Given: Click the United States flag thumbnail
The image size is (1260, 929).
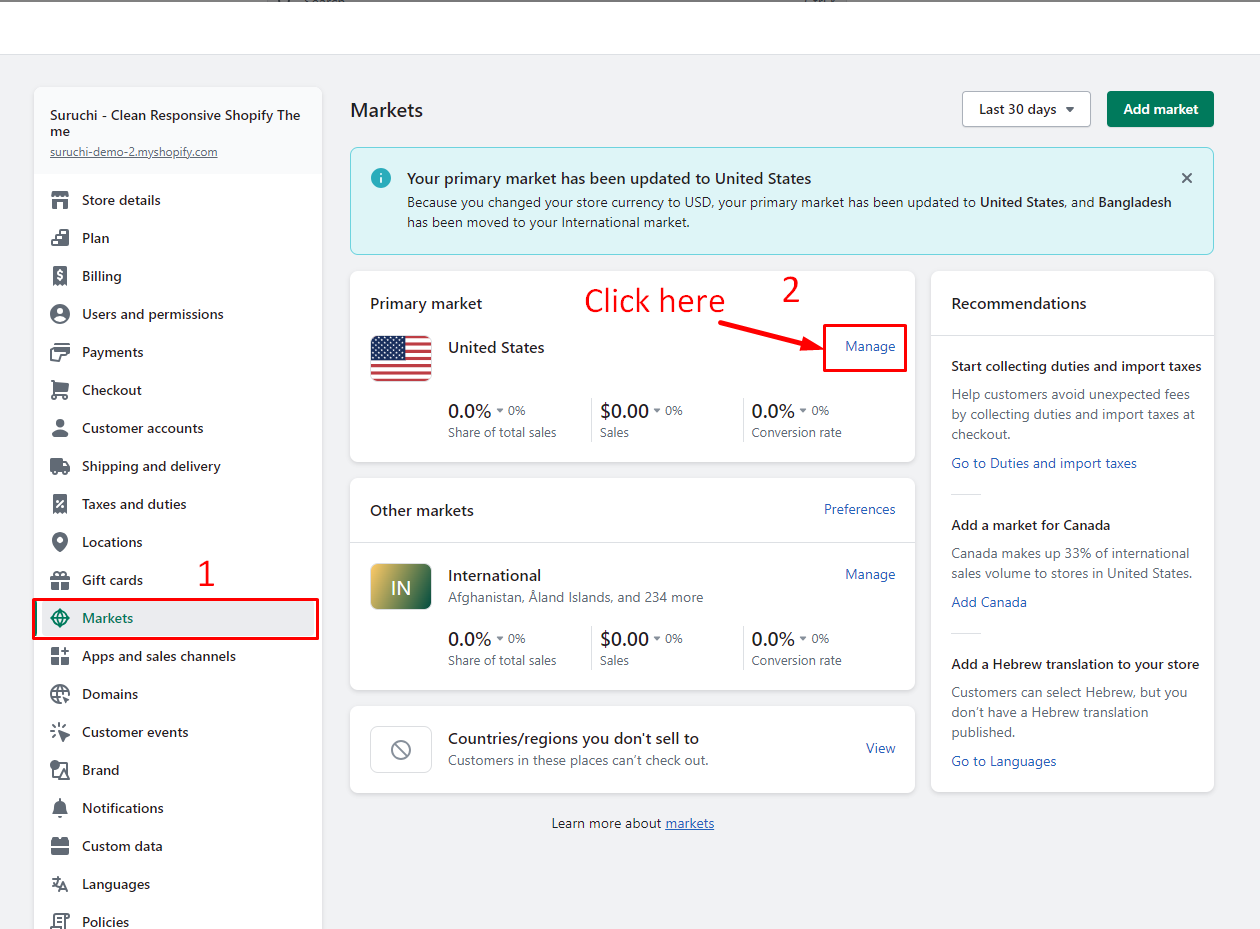Looking at the screenshot, I should (401, 358).
